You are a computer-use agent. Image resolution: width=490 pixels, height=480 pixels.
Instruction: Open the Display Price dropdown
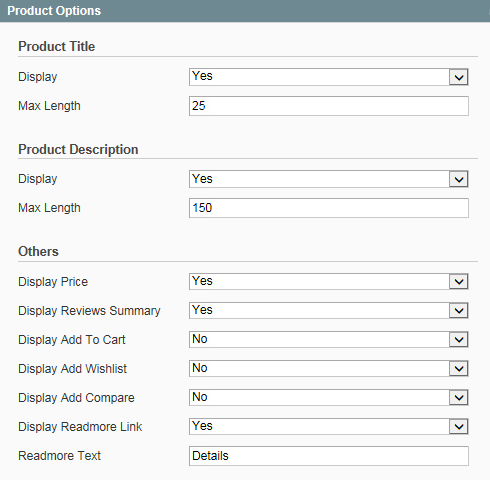click(x=329, y=282)
